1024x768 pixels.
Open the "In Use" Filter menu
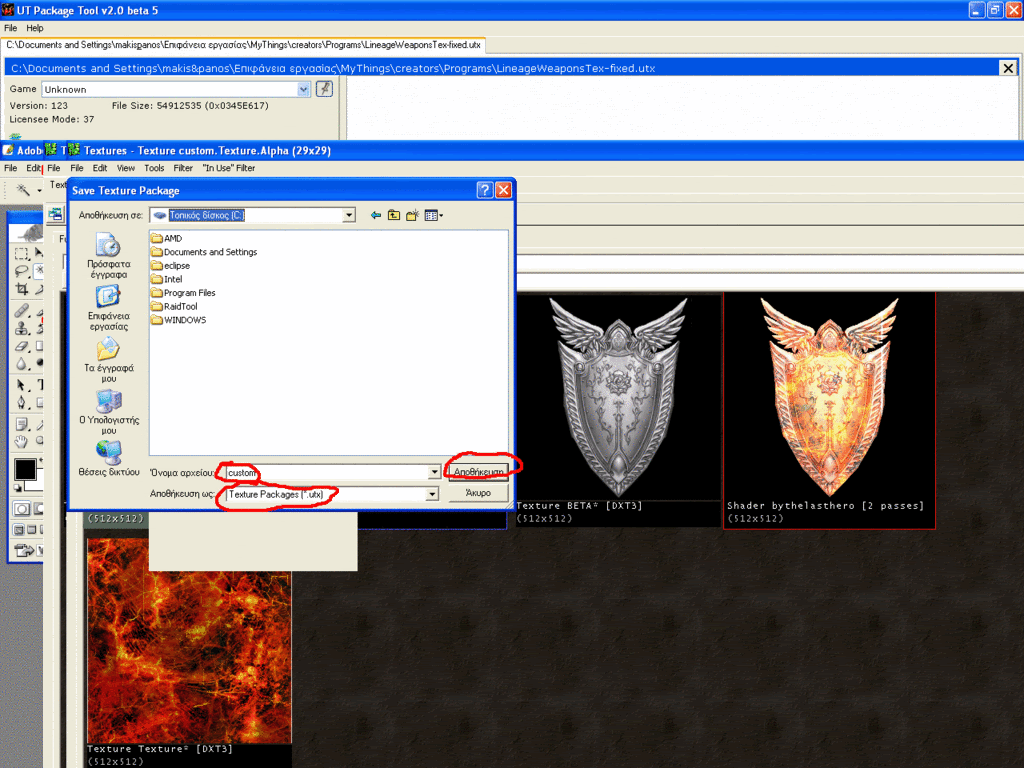(x=229, y=168)
